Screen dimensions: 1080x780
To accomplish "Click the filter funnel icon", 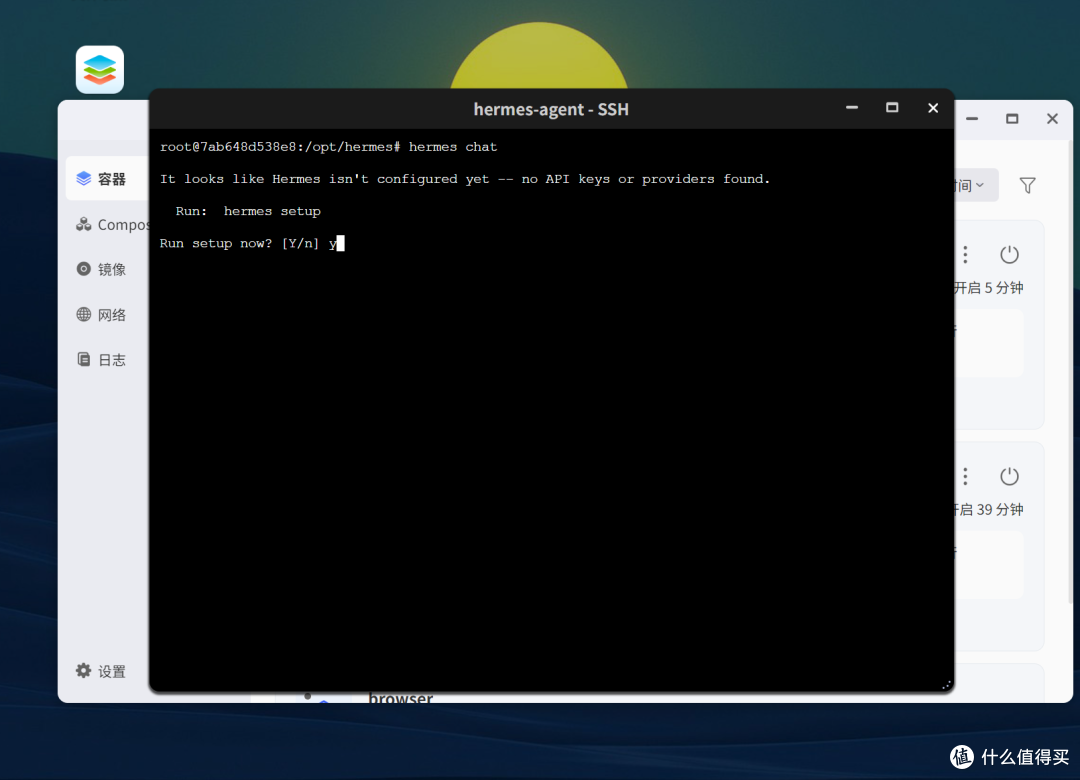I will pos(1028,185).
